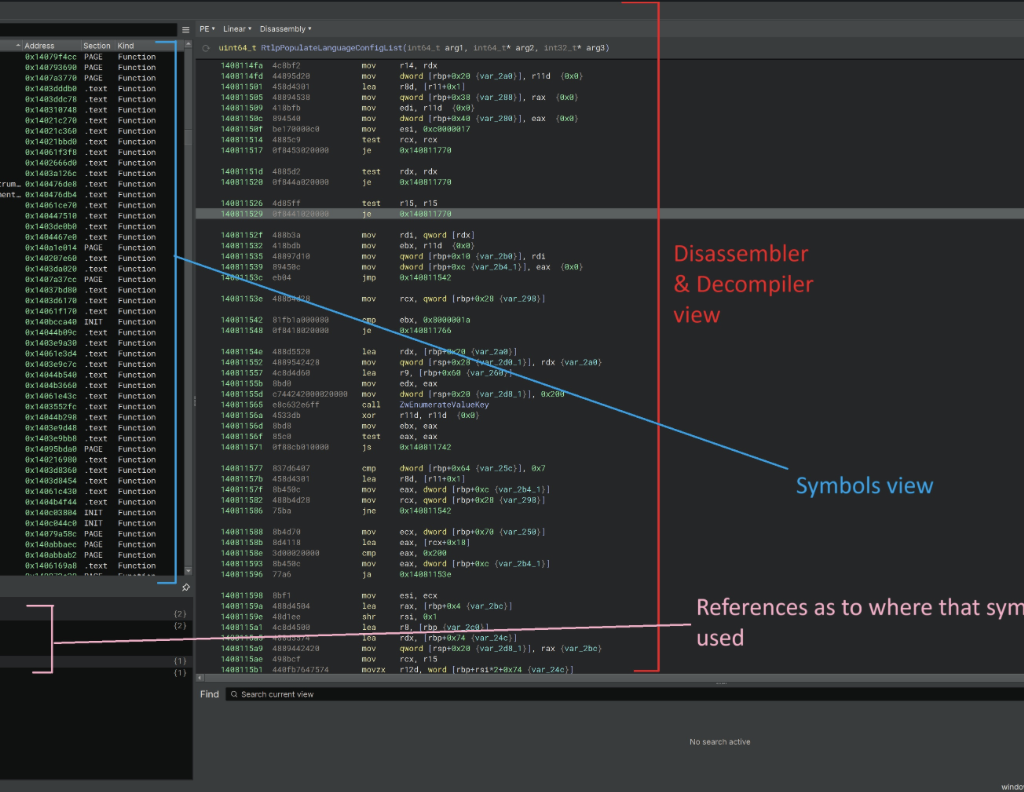1024x792 pixels.
Task: Click the 'Search current view' find field
Action: pos(624,694)
